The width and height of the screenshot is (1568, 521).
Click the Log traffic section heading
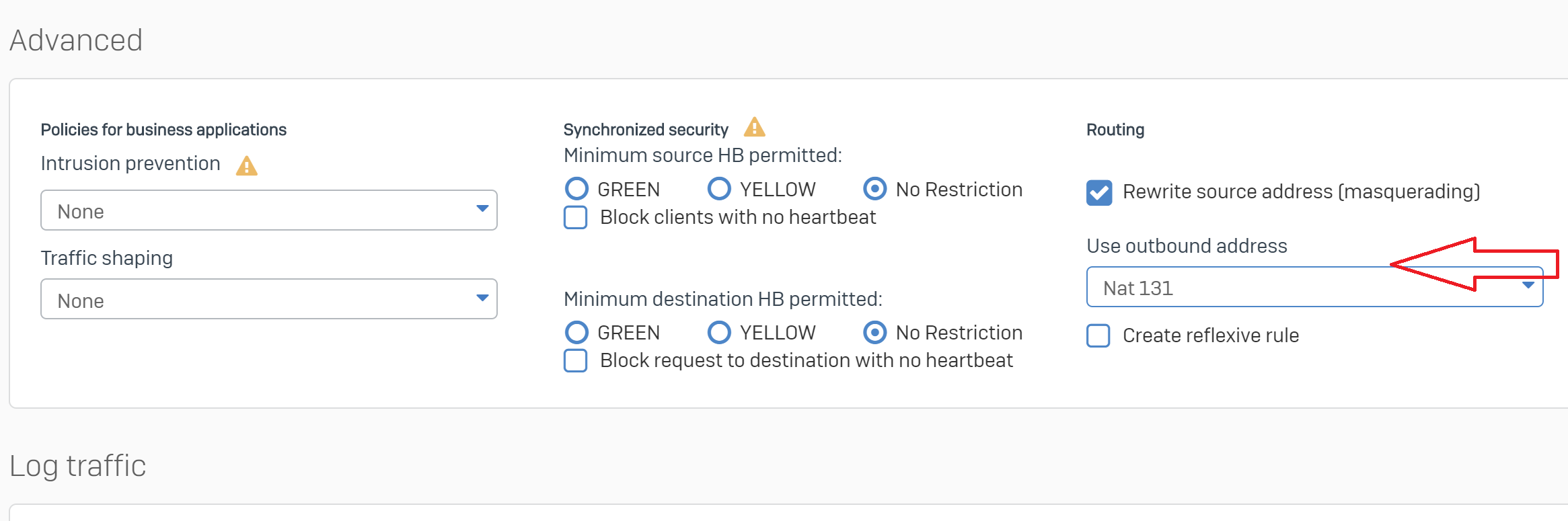(78, 465)
